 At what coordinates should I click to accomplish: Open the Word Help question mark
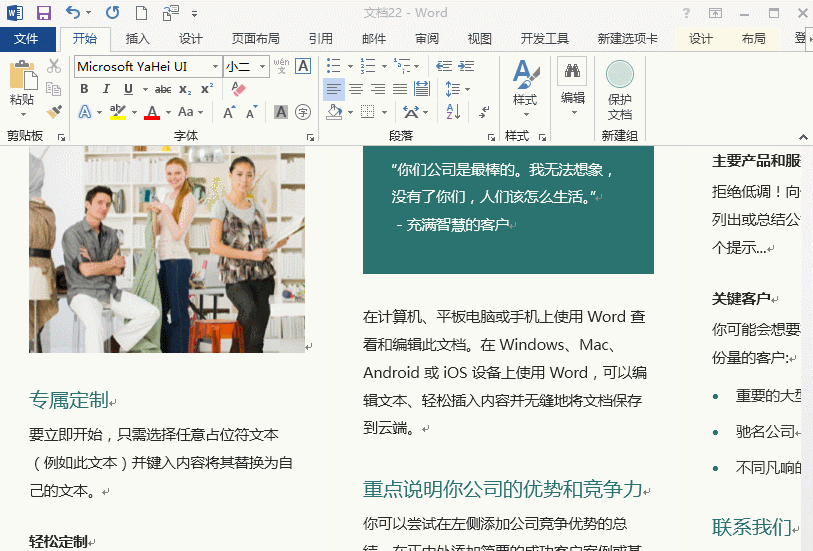[x=686, y=13]
